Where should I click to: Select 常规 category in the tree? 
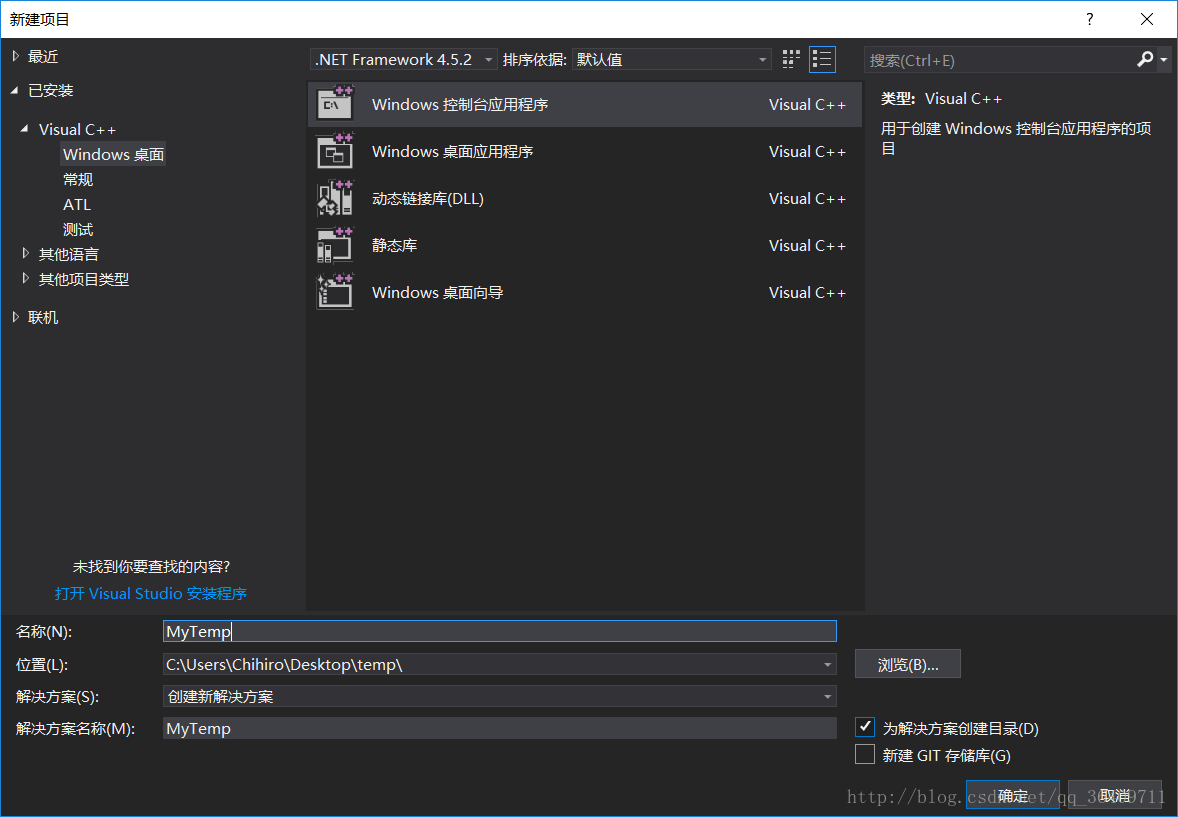pos(78,179)
